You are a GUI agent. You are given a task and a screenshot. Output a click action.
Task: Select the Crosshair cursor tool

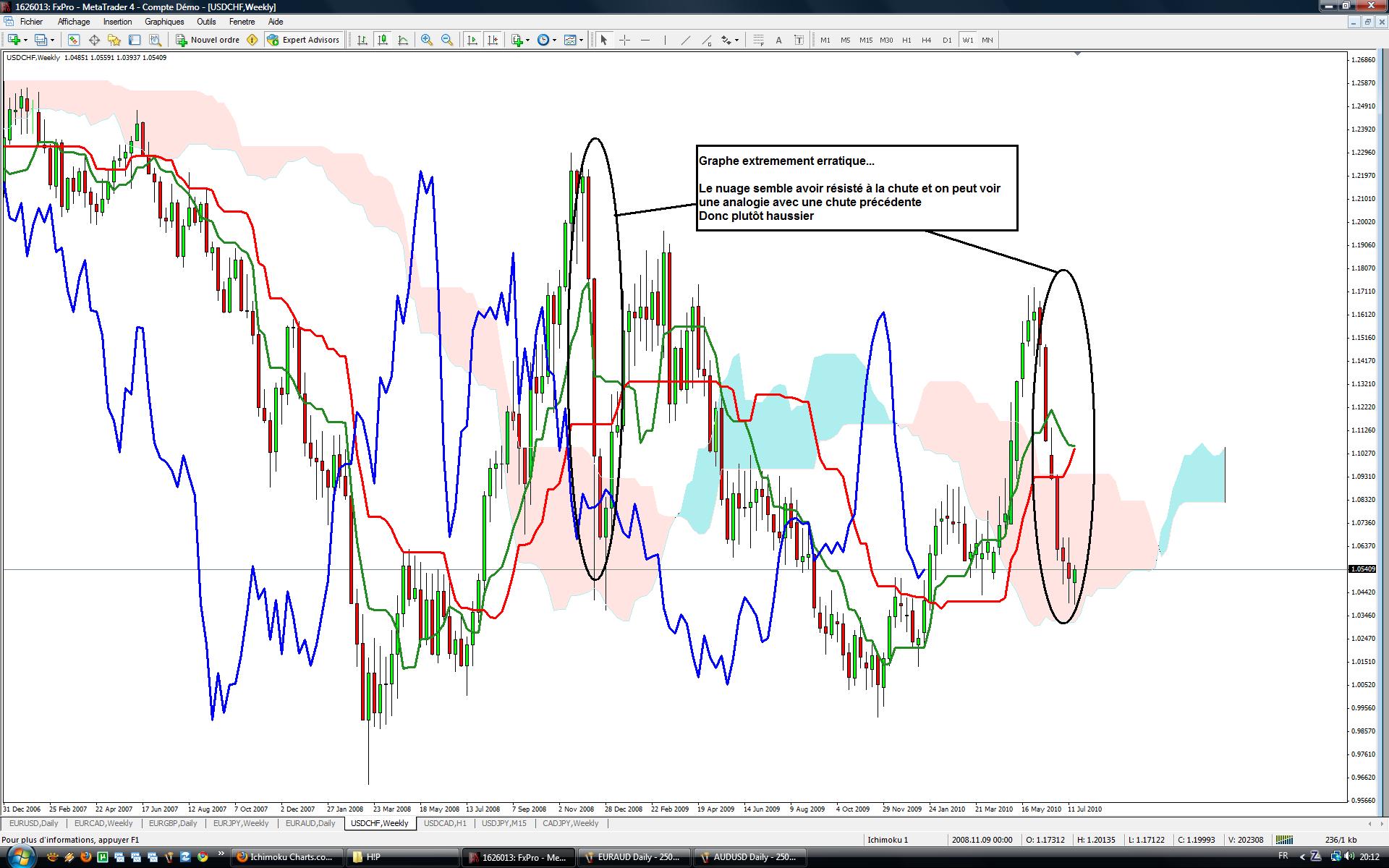coord(624,41)
